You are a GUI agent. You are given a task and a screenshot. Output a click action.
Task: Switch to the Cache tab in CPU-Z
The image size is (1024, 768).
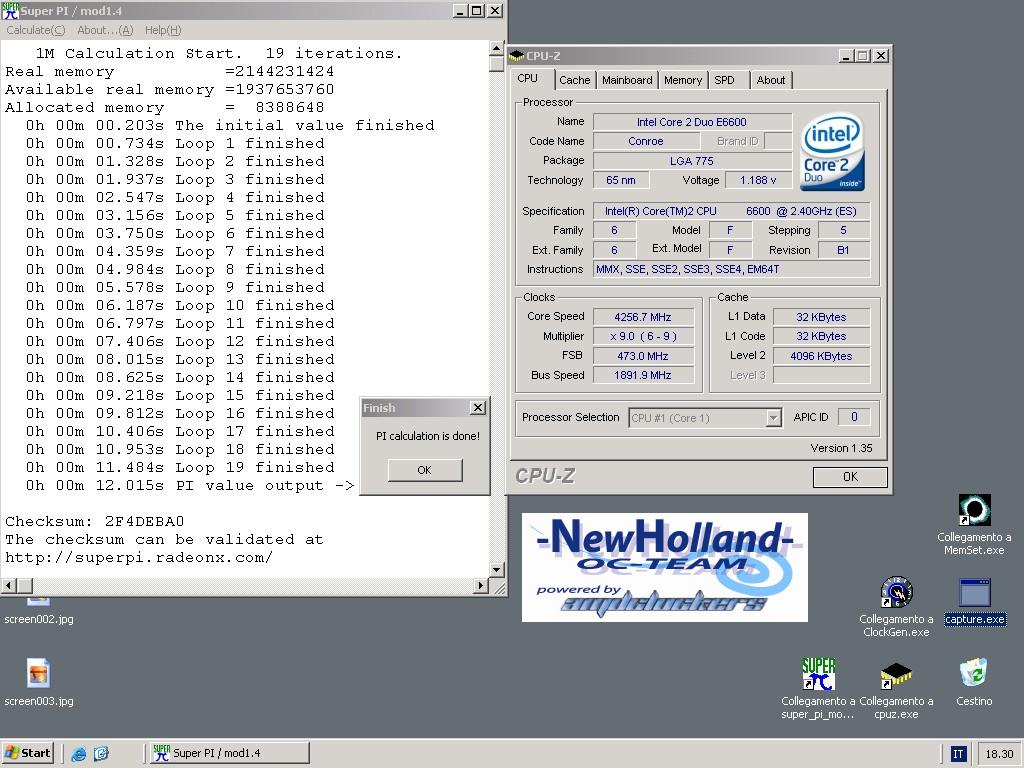(574, 80)
